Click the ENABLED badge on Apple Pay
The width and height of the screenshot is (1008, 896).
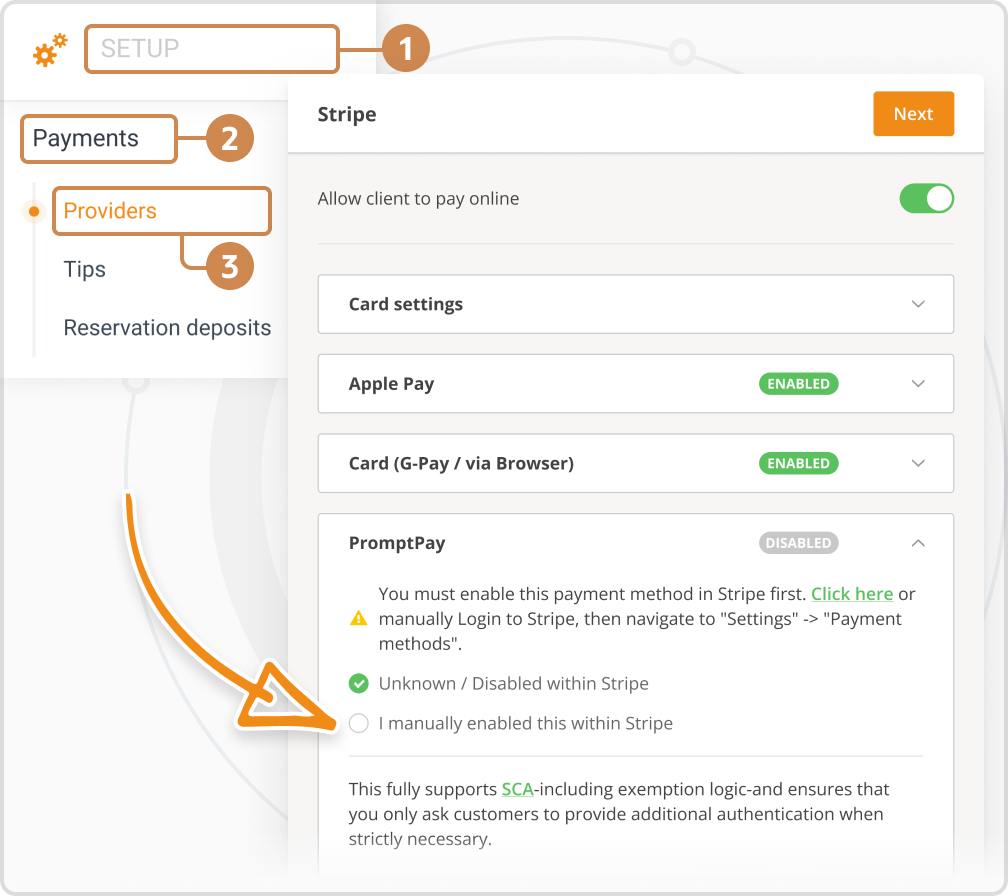798,383
